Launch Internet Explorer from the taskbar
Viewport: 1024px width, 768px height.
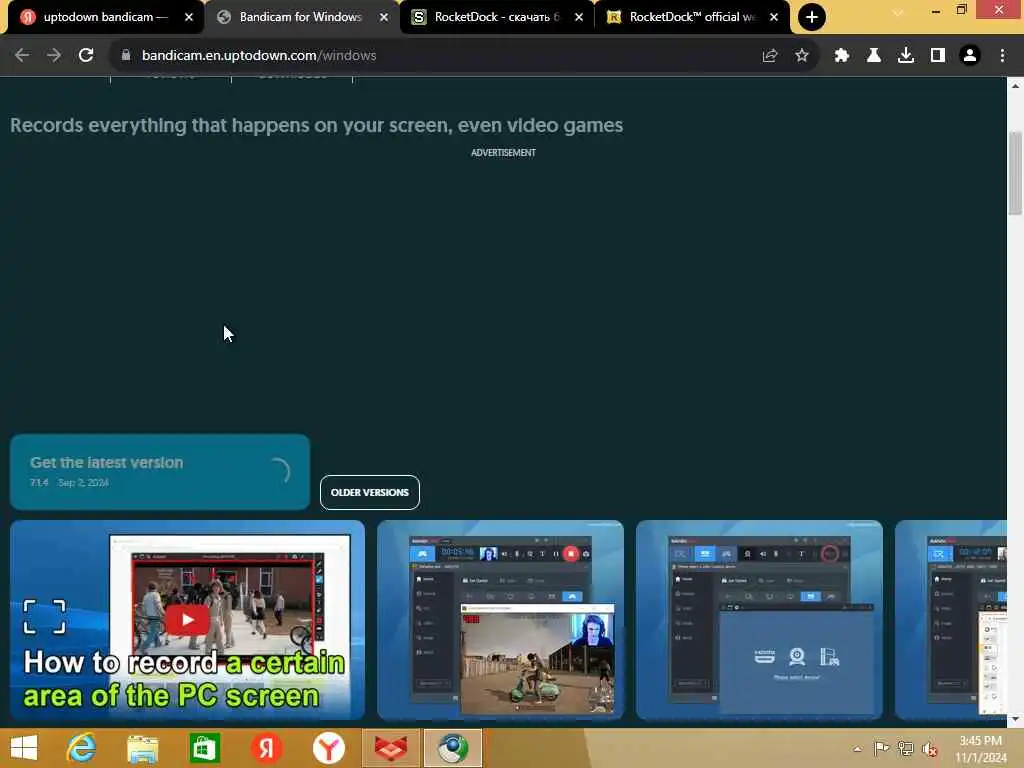(81, 748)
